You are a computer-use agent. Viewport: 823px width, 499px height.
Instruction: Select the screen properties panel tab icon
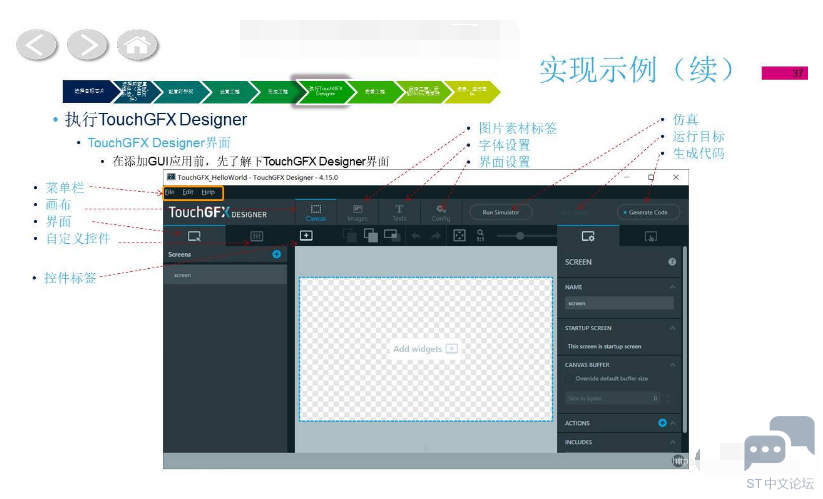point(588,237)
